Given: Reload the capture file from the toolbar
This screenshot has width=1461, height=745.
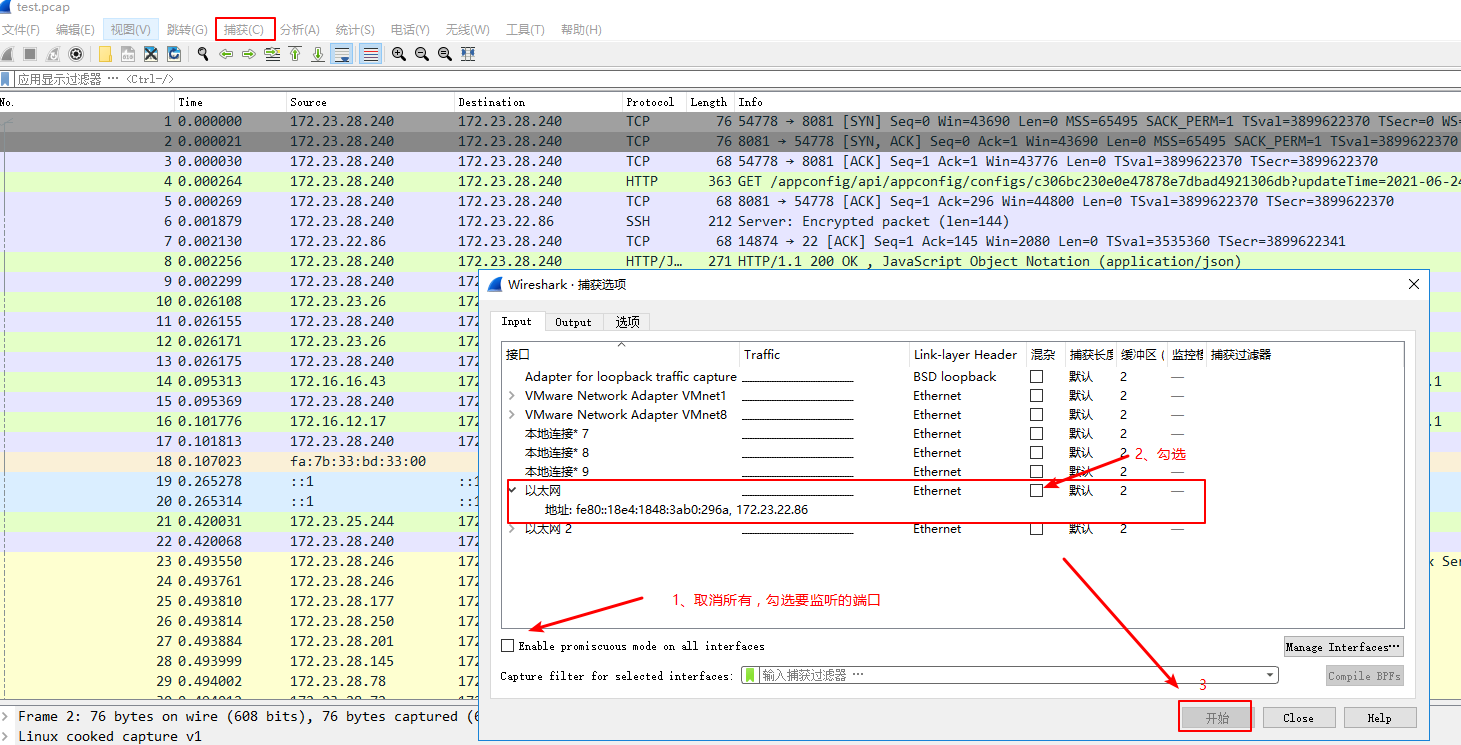Looking at the screenshot, I should 174,54.
